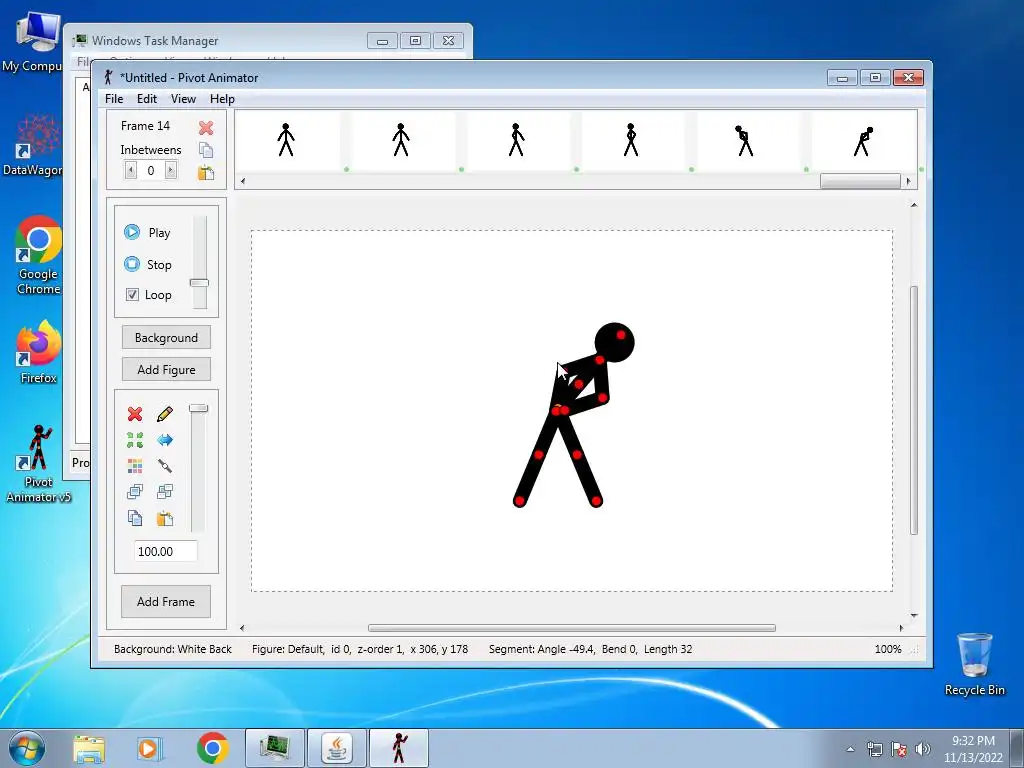The height and width of the screenshot is (768, 1024).
Task: Click timeline scrollbar right arrow
Action: [x=908, y=181]
